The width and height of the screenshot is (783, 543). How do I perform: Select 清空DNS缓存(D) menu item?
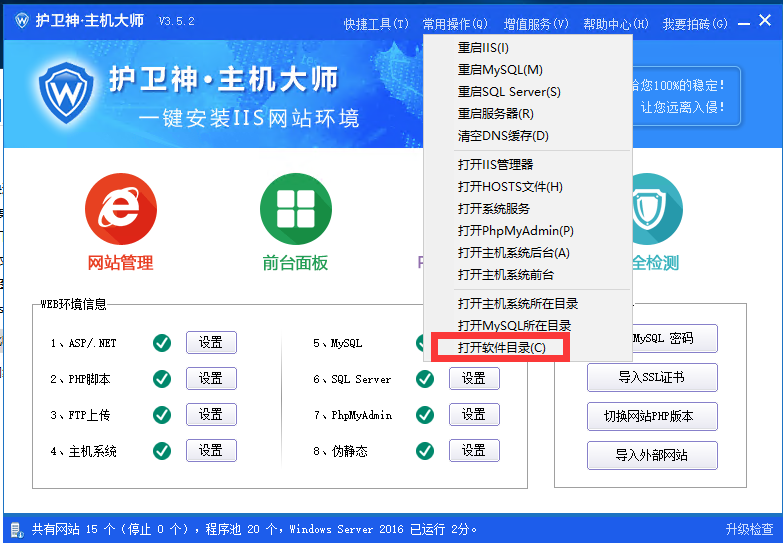503,136
